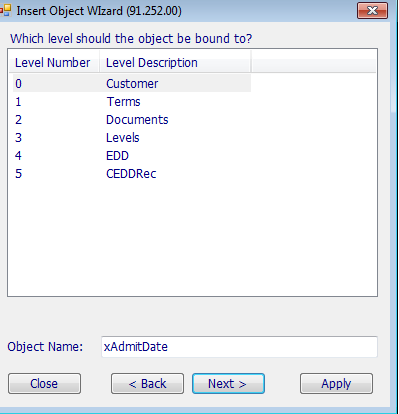The height and width of the screenshot is (414, 399).
Task: Select the EDD level row
Action: point(132,155)
